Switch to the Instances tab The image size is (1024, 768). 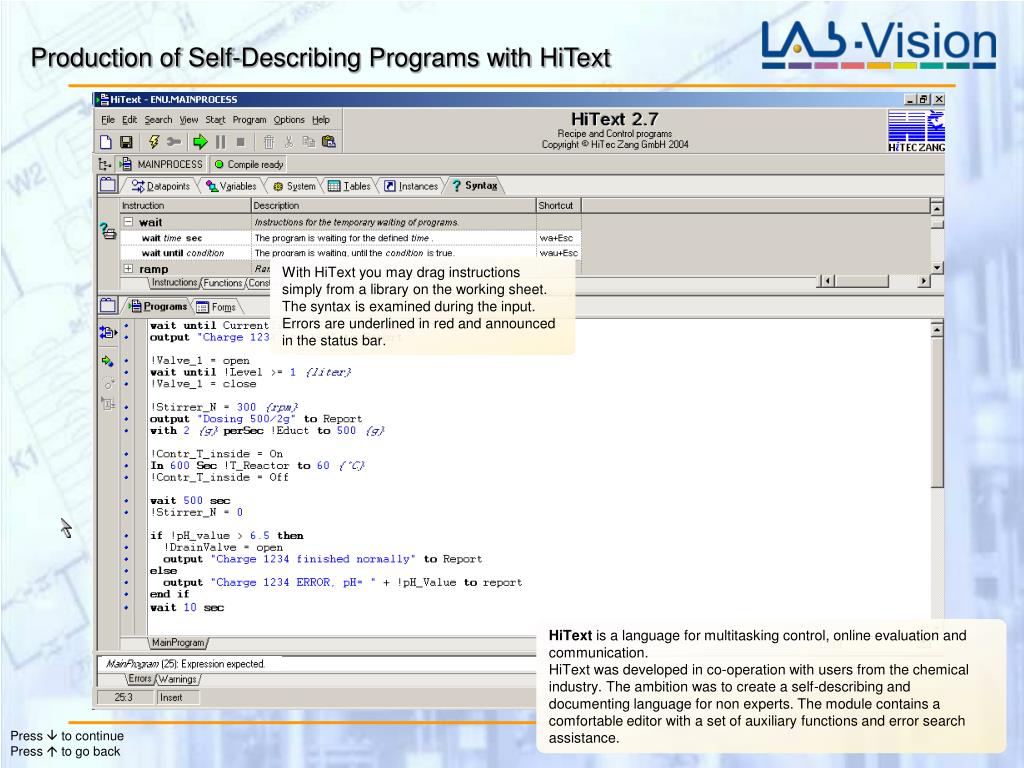click(411, 186)
